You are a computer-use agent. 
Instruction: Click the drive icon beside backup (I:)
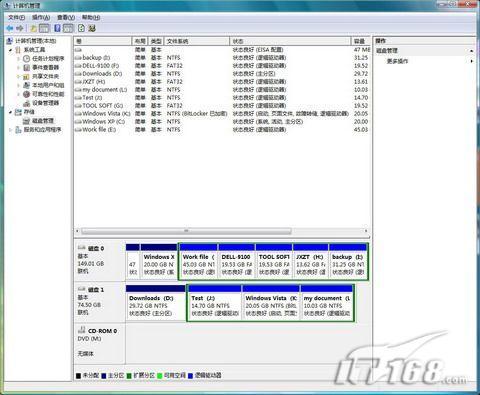coord(78,58)
